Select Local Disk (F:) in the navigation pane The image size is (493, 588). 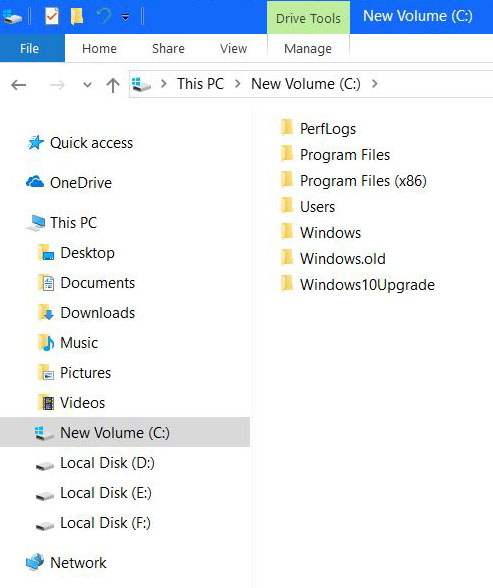(x=106, y=523)
